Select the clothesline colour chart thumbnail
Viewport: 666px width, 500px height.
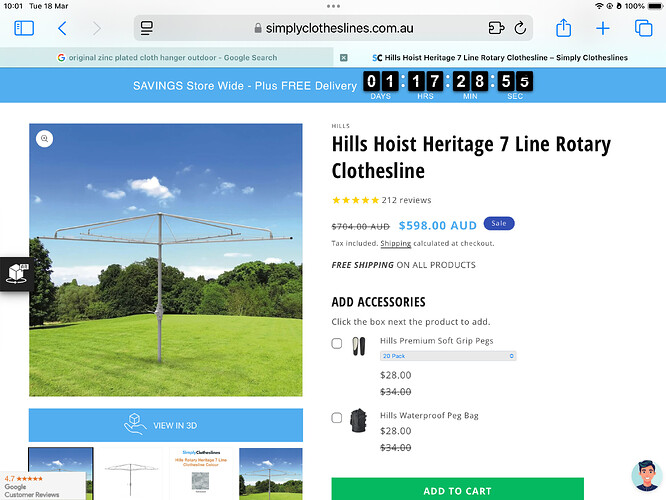pos(200,473)
